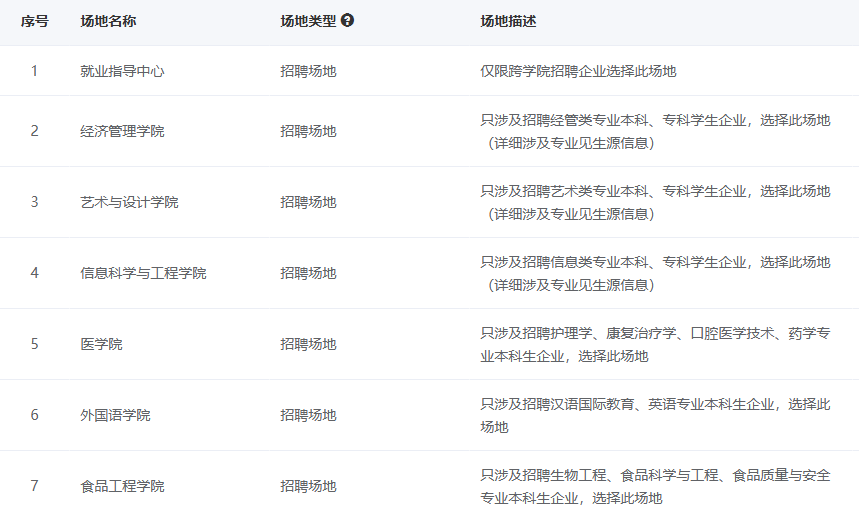This screenshot has width=859, height=516.
Task: Choose the 艺术与设计学院 venue row
Action: 129,202
